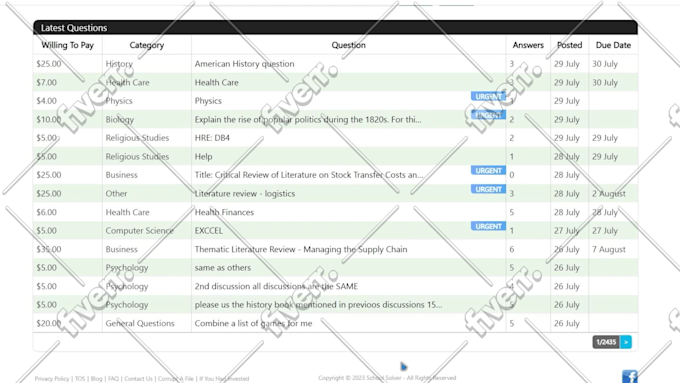Viewport: 680px width, 383px height.
Task: Select the General Questions category cell
Action: 140,323
